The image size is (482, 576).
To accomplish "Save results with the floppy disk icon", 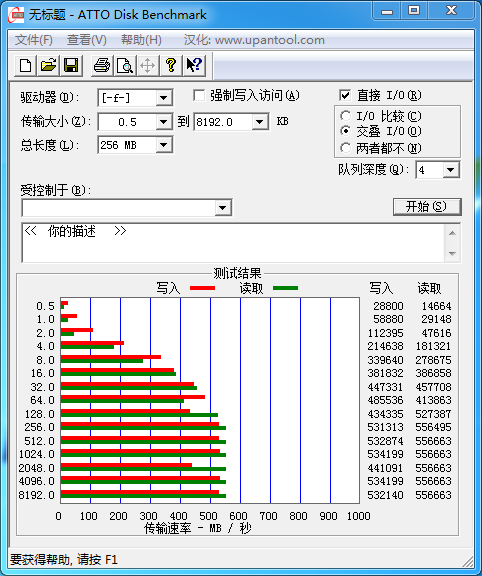I will [x=71, y=66].
